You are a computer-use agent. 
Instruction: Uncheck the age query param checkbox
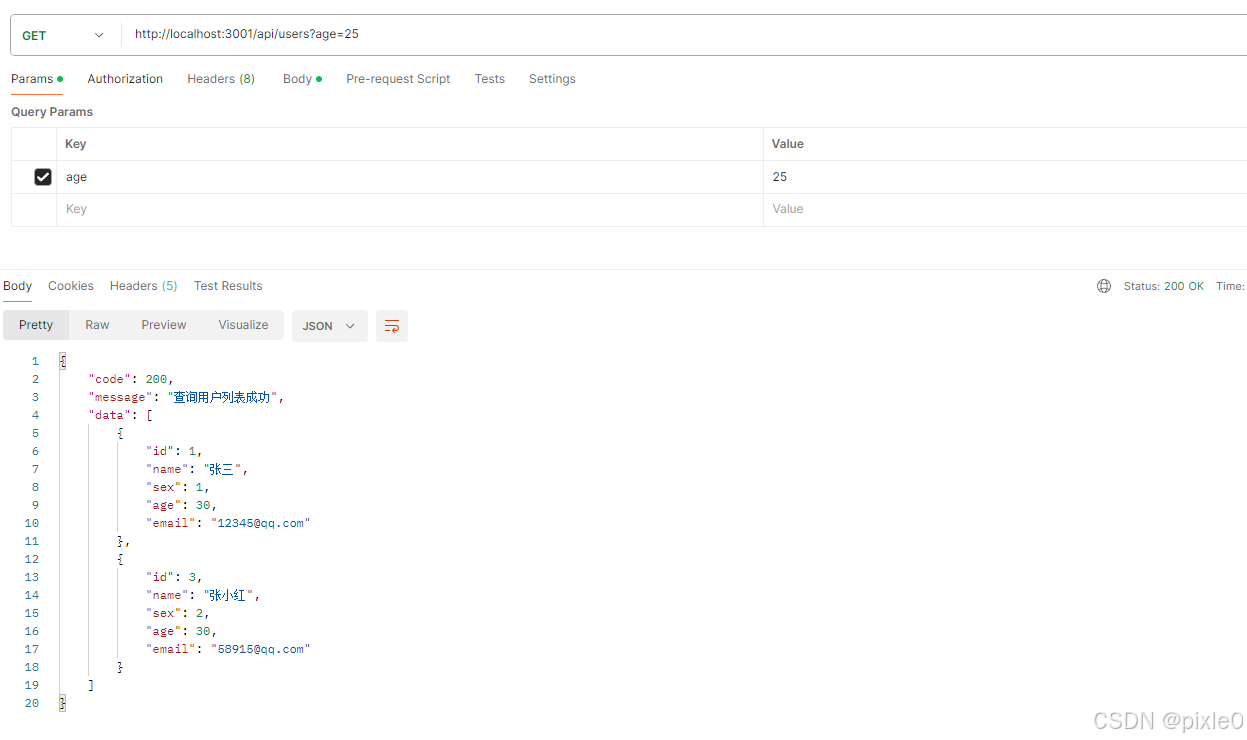point(43,177)
